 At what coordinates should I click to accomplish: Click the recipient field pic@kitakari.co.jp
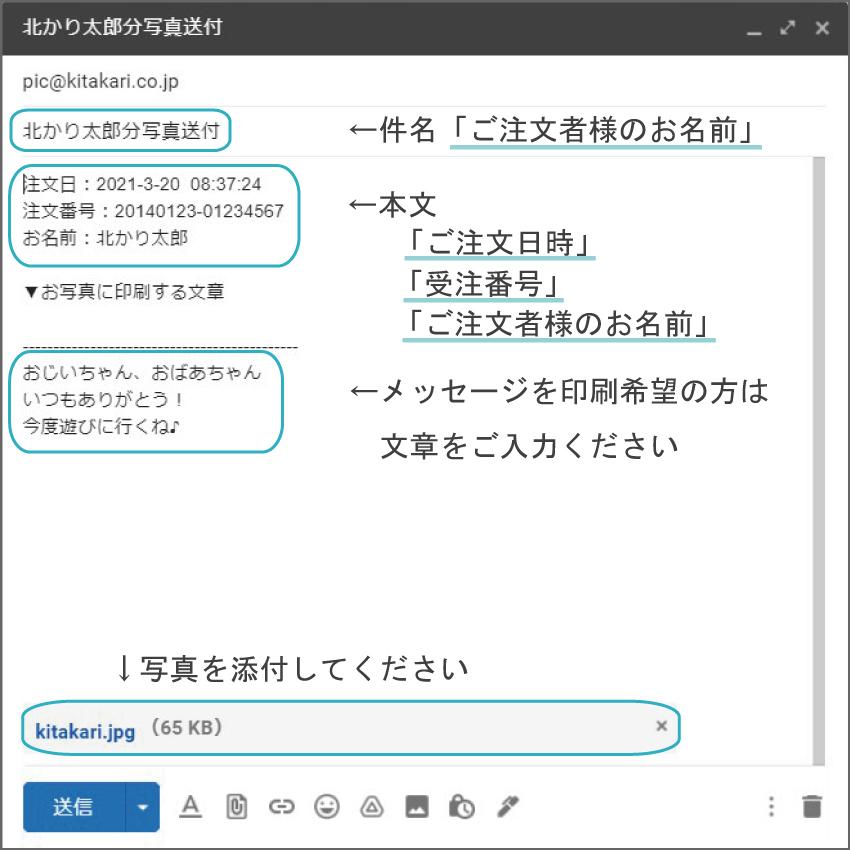pyautogui.click(x=101, y=81)
